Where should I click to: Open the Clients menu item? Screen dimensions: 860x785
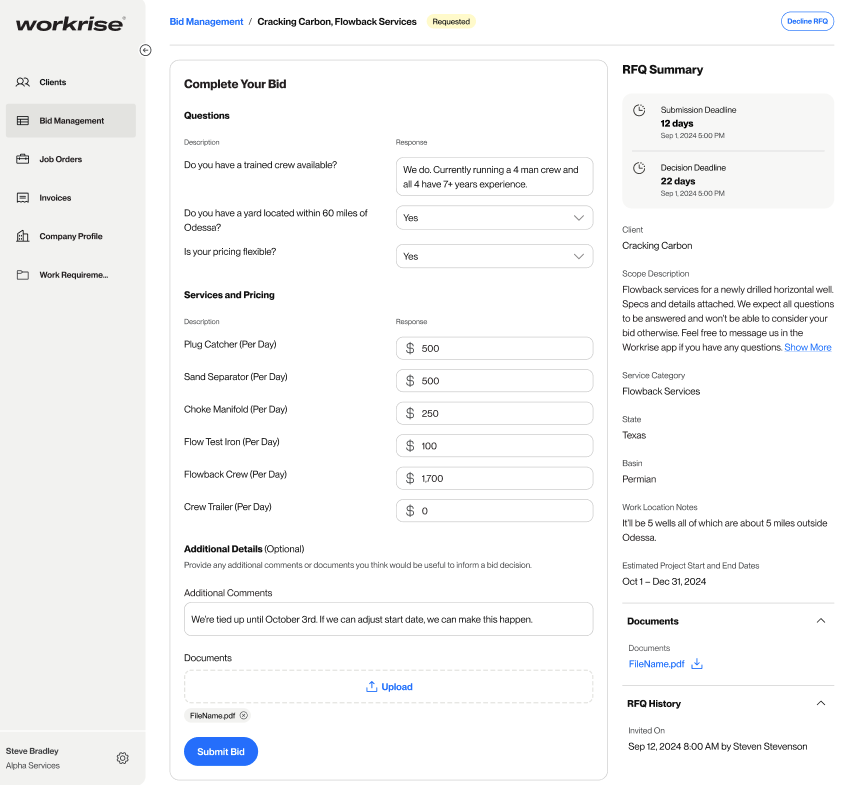(x=71, y=82)
